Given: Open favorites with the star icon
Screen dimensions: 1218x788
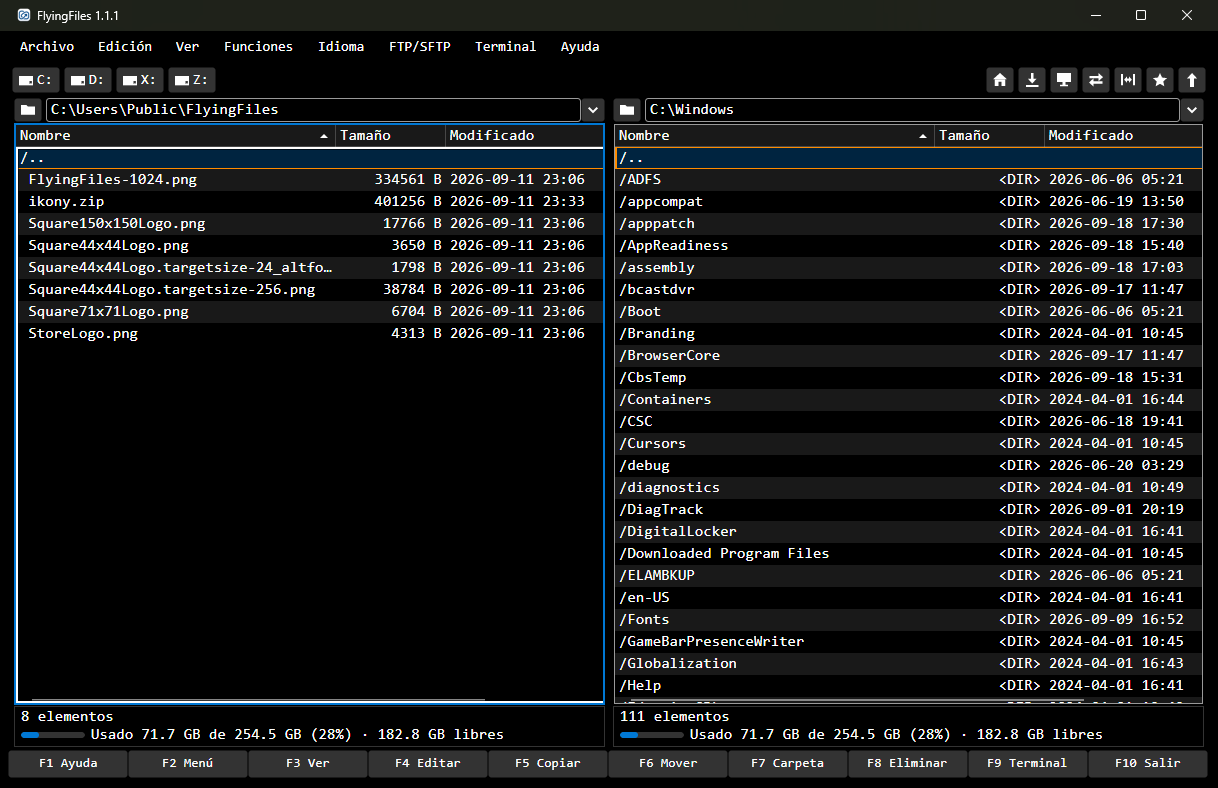Looking at the screenshot, I should [1160, 81].
